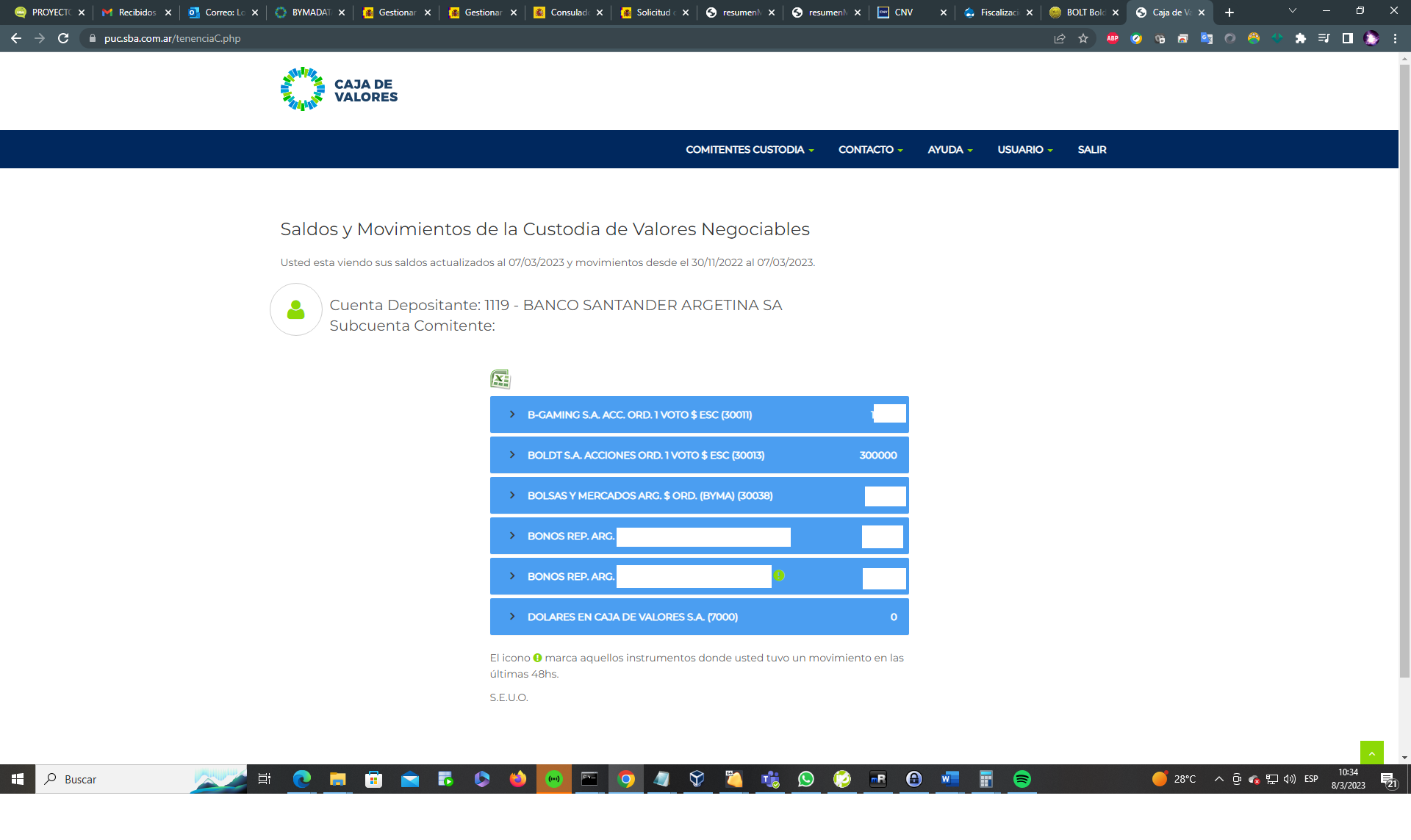1411x840 pixels.
Task: Click the Google Translate extension icon
Action: [1207, 38]
